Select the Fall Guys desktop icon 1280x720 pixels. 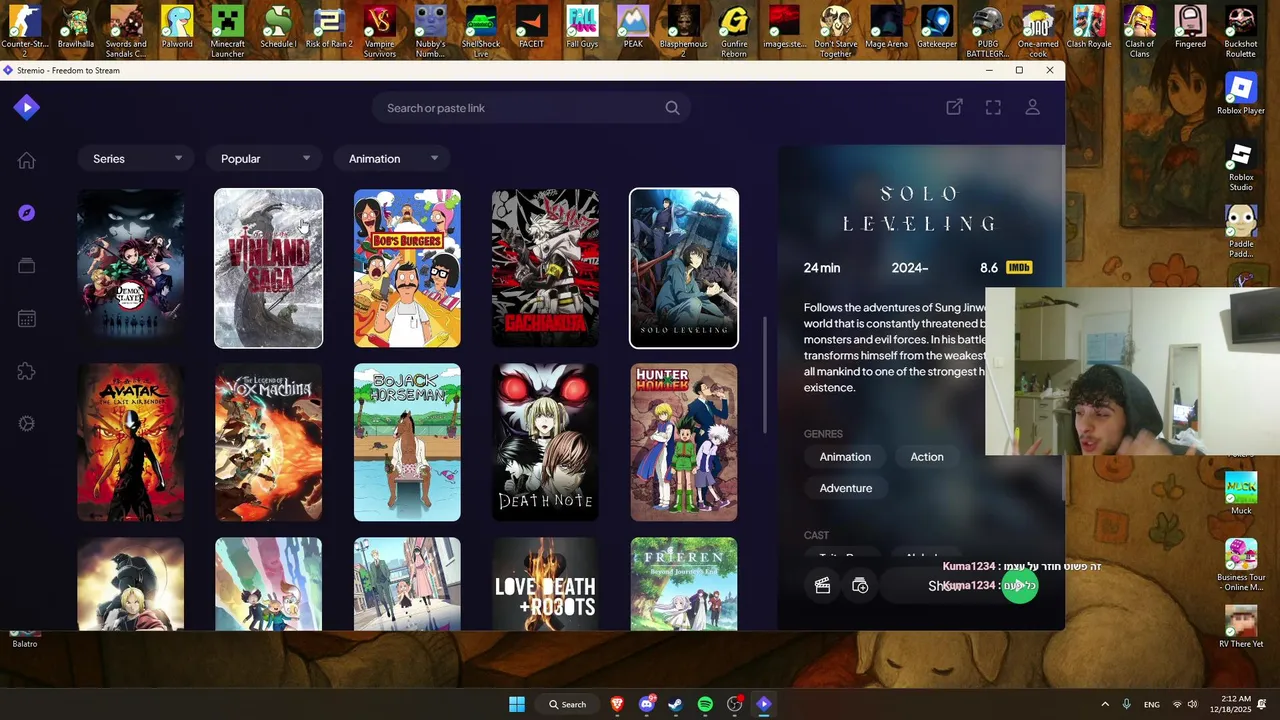[x=582, y=28]
